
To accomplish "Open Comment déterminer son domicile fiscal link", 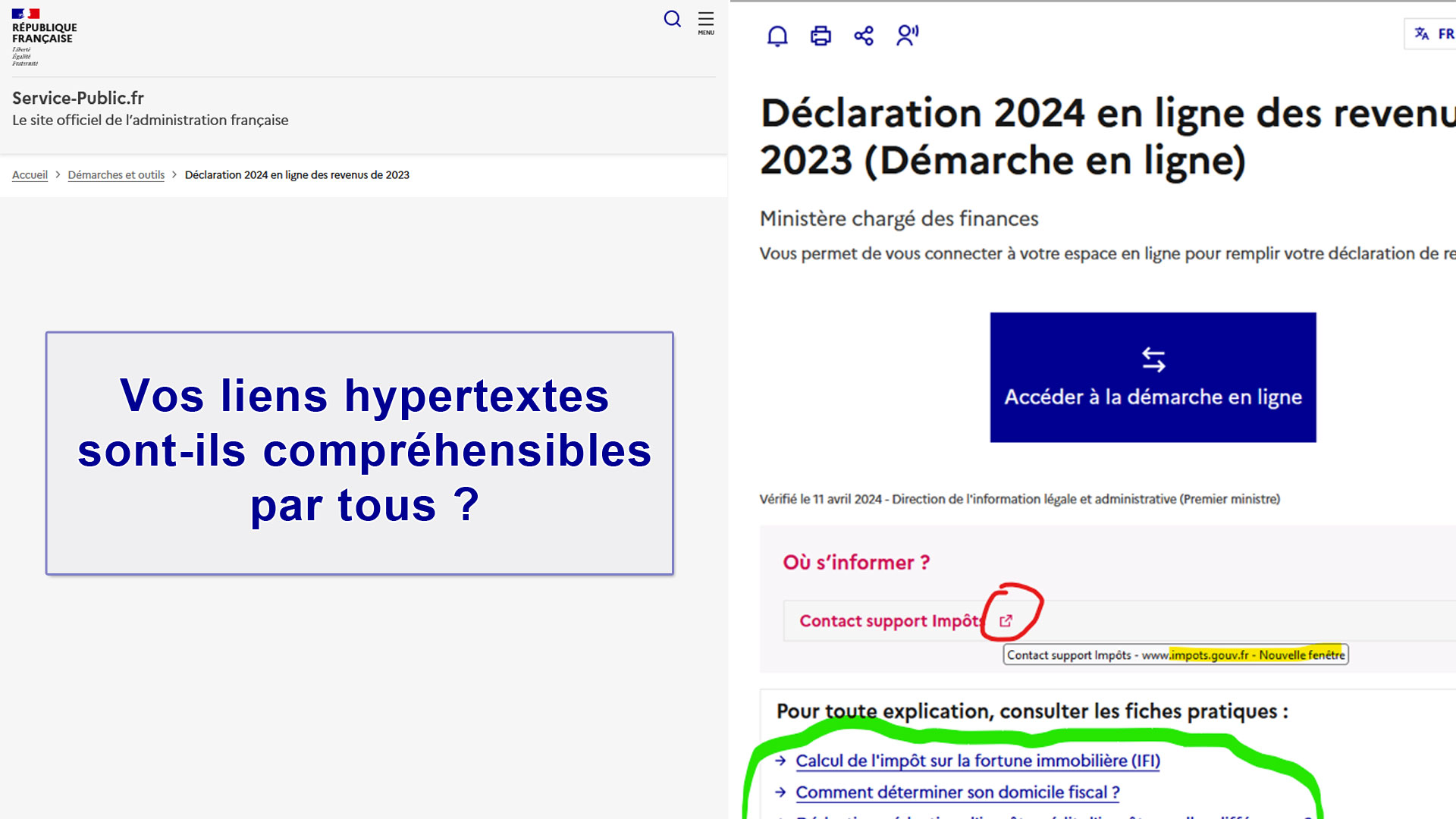I will pyautogui.click(x=957, y=792).
